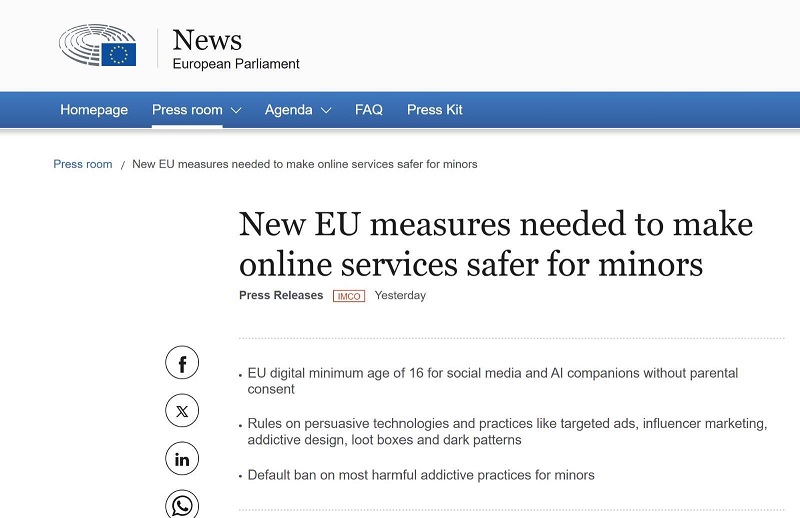
Task: Click the European Parliament hemicycle logo
Action: [x=97, y=47]
